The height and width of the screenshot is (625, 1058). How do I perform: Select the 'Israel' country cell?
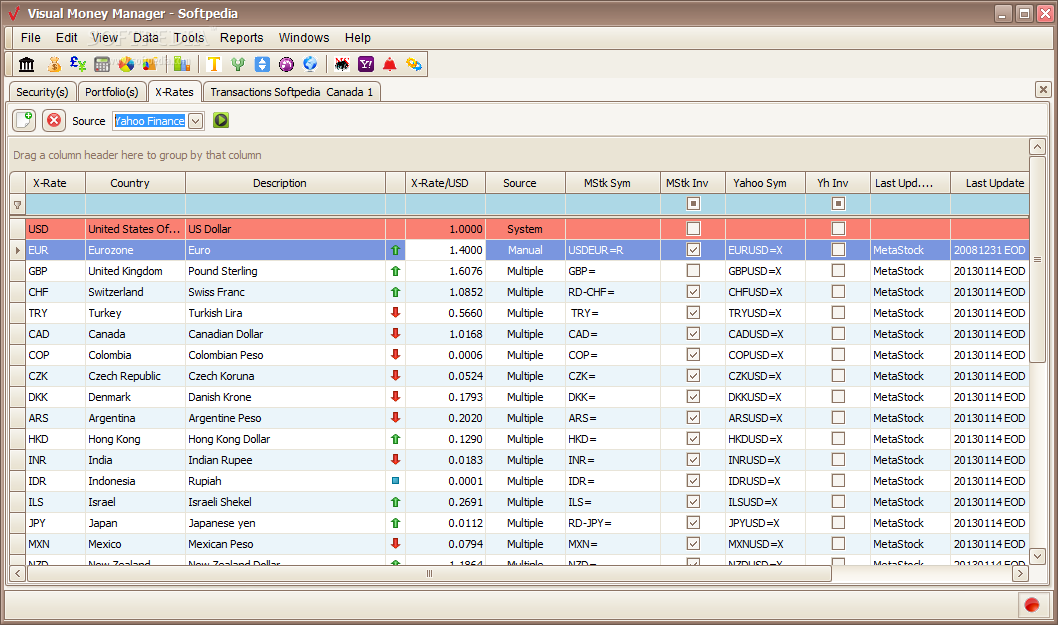coord(135,501)
